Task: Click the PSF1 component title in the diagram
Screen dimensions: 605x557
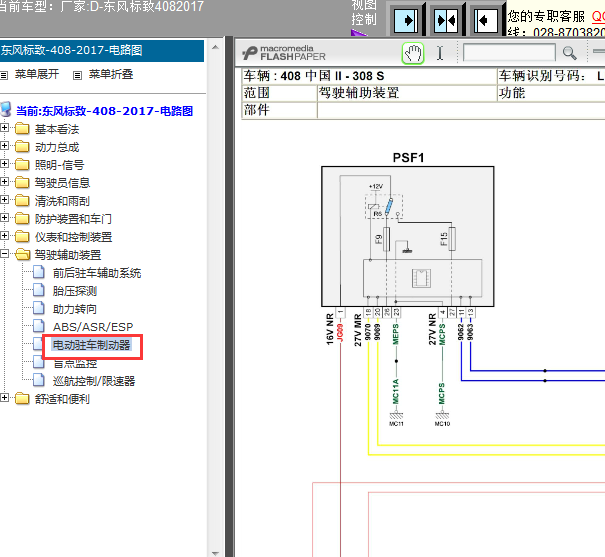Action: 408,158
